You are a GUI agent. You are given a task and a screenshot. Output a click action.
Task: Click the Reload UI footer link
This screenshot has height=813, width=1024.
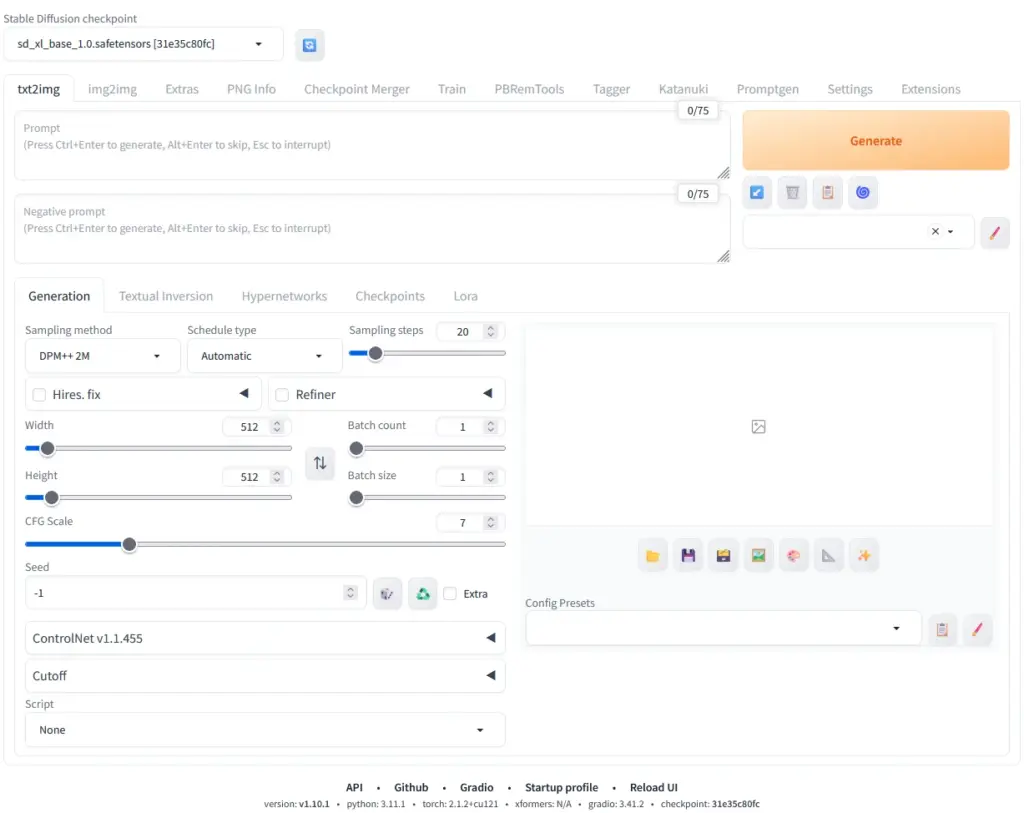point(653,787)
